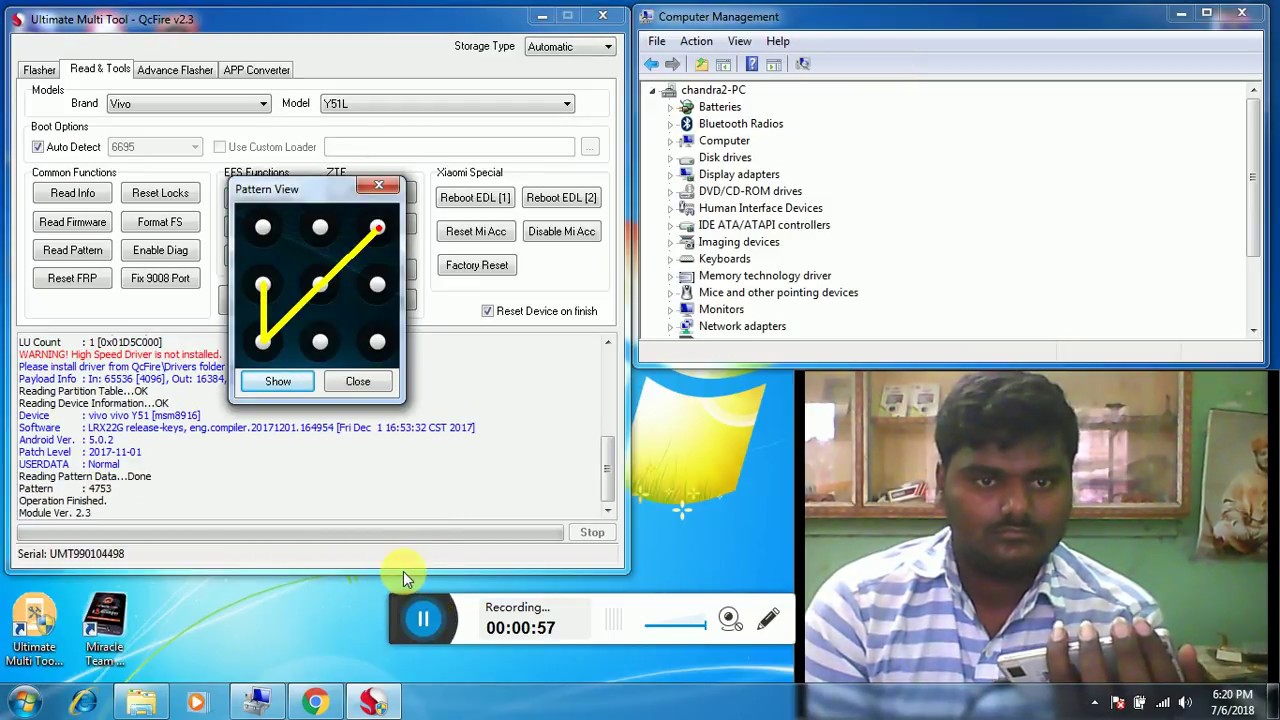
Task: Open File menu in Computer Management
Action: [657, 41]
